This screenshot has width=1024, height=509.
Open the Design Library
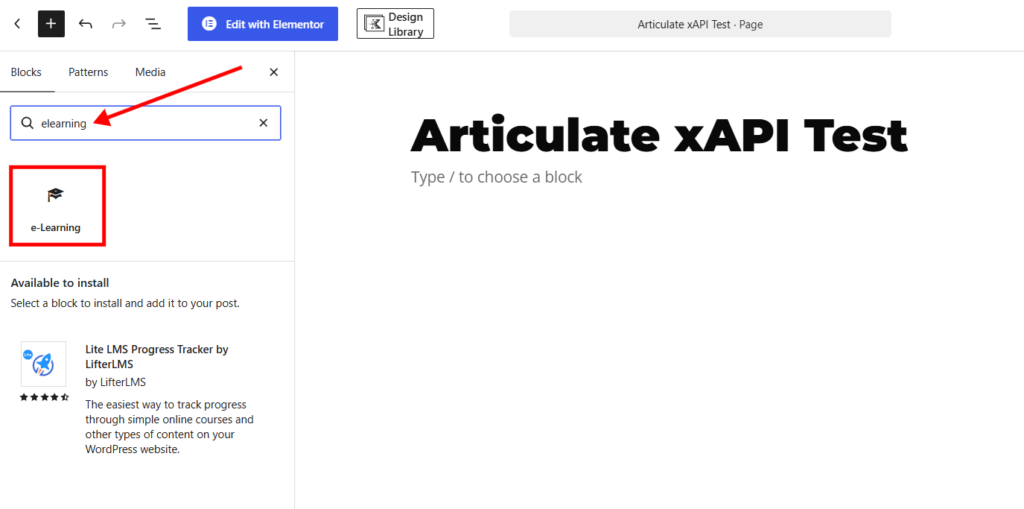[x=395, y=24]
